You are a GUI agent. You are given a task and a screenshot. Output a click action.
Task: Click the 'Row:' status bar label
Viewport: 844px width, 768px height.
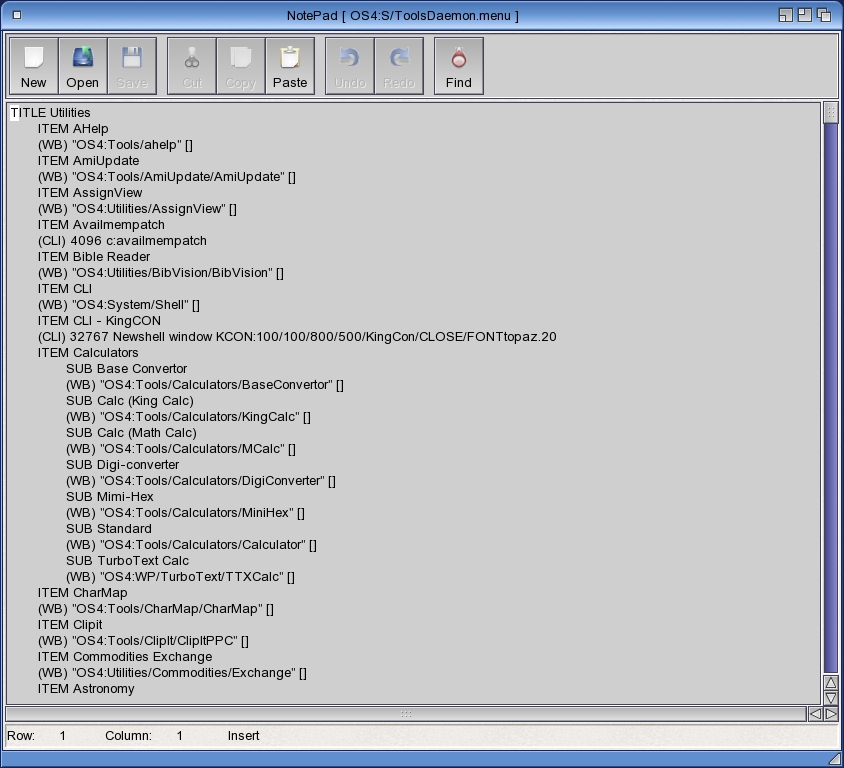tap(21, 736)
